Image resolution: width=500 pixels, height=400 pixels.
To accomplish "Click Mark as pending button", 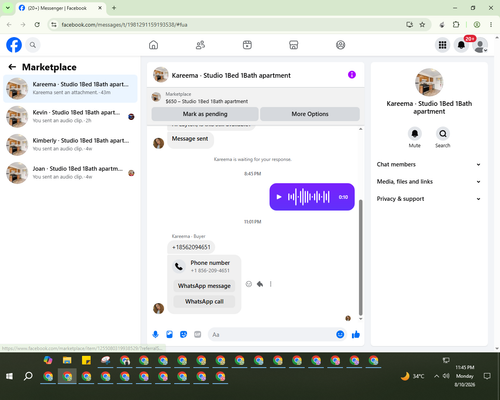I will point(205,114).
